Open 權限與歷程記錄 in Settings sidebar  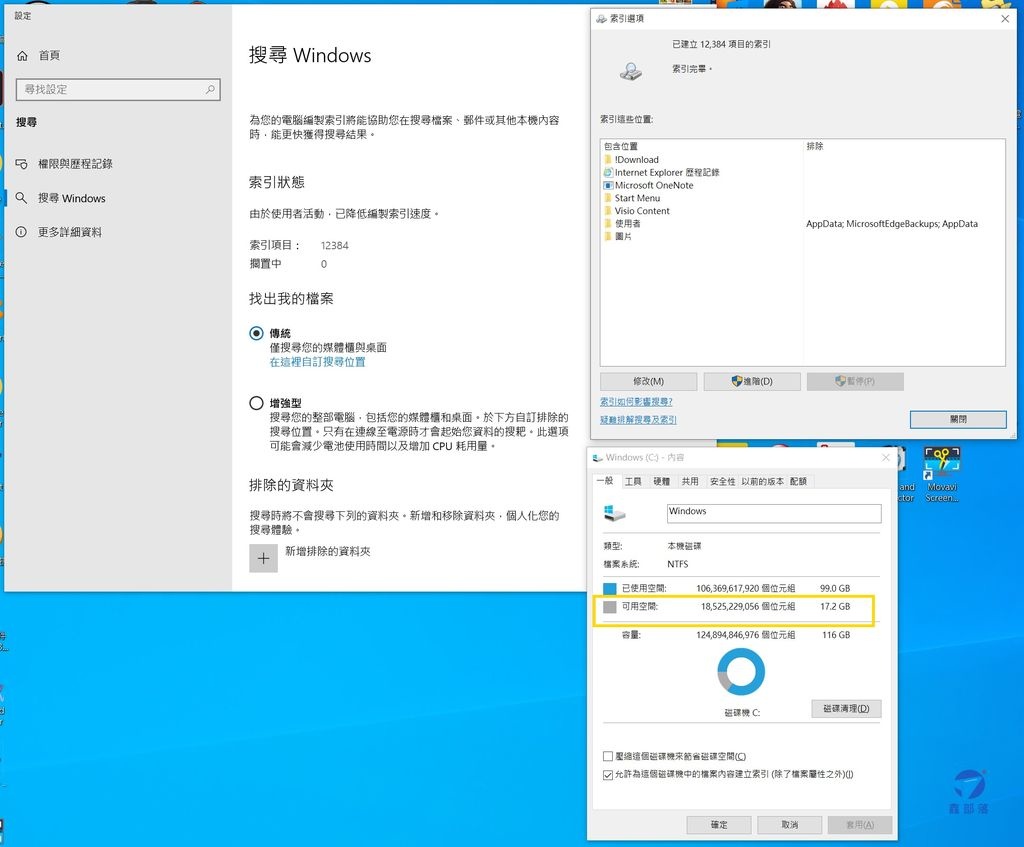point(75,164)
